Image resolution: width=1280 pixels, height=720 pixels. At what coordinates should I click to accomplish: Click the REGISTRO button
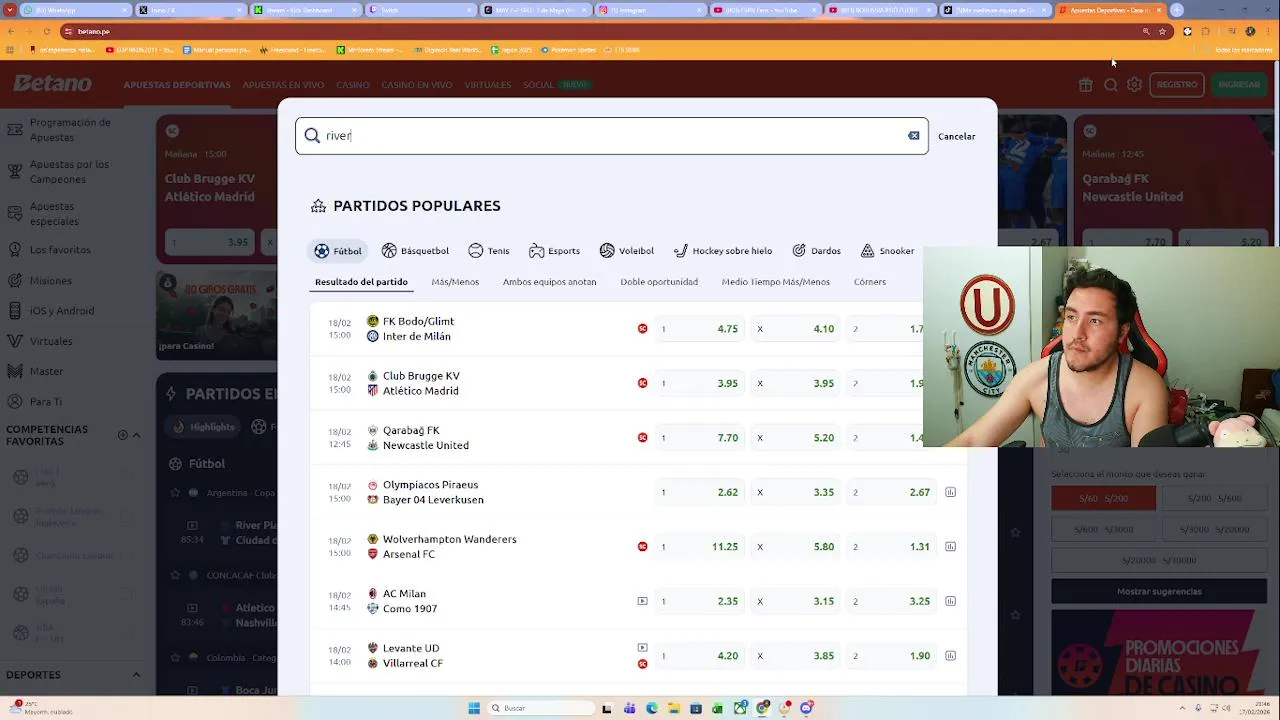[x=1177, y=85]
